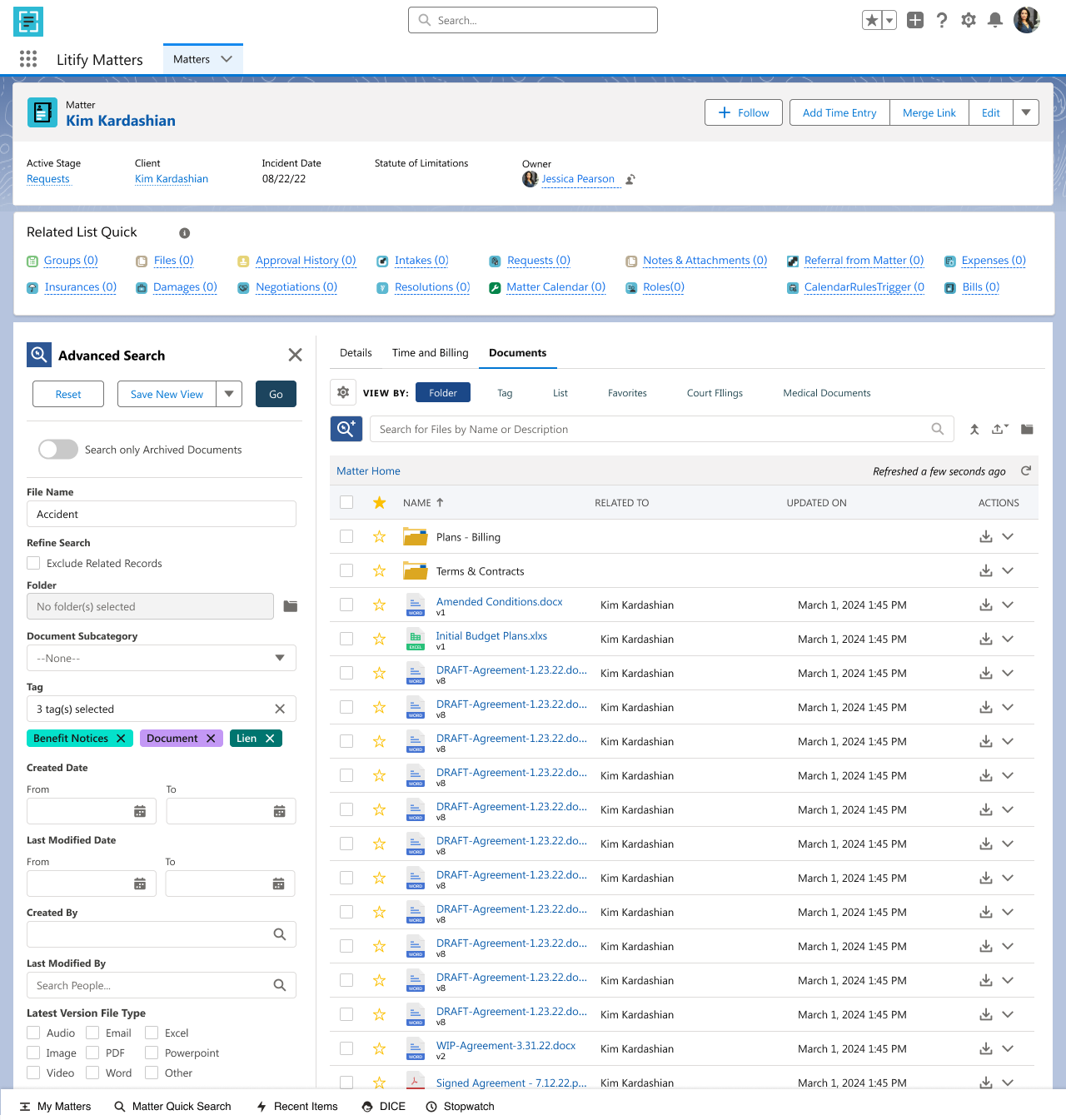View documents by Favorites

(627, 393)
